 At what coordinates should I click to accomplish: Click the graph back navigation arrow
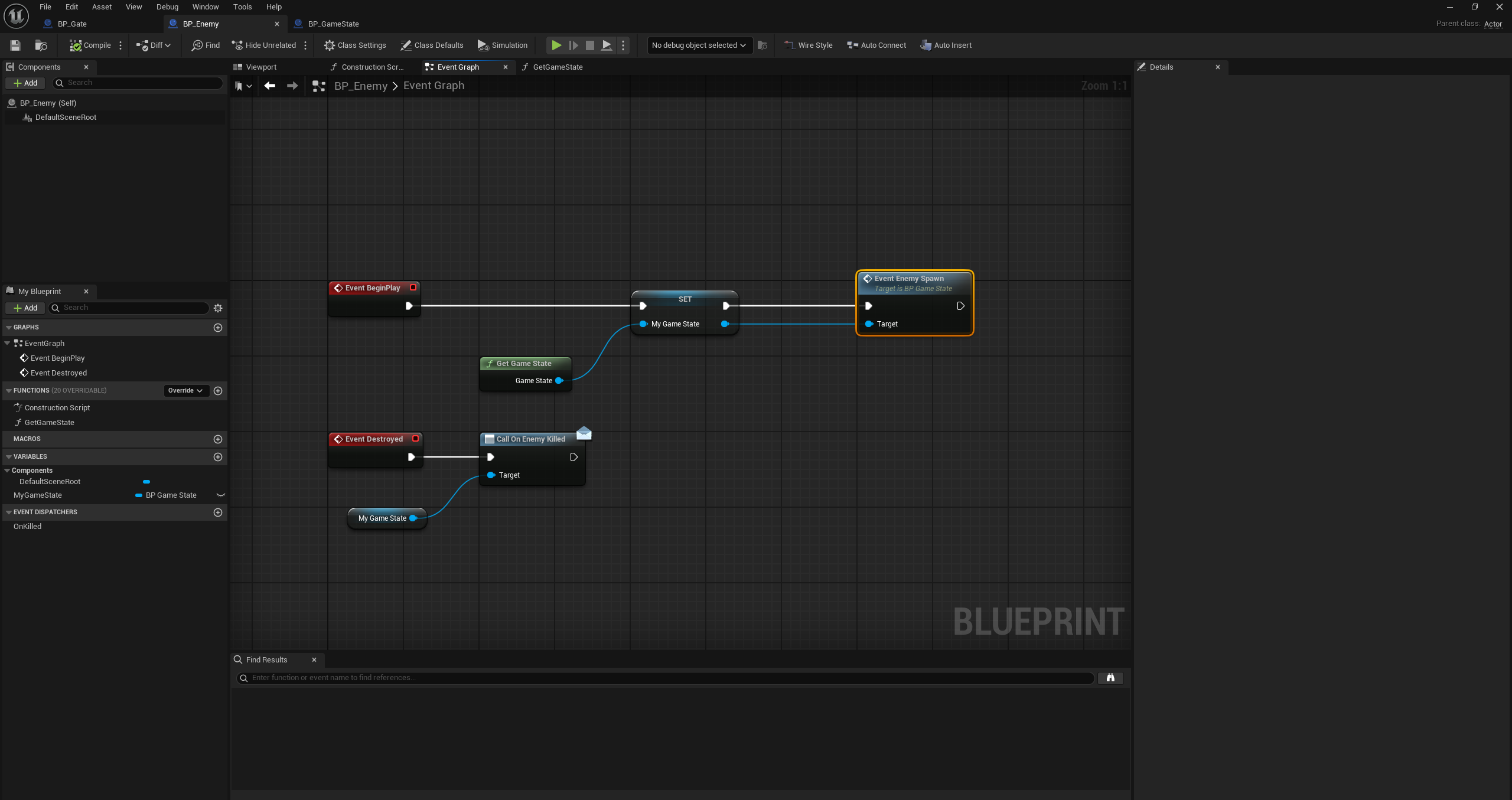tap(270, 86)
